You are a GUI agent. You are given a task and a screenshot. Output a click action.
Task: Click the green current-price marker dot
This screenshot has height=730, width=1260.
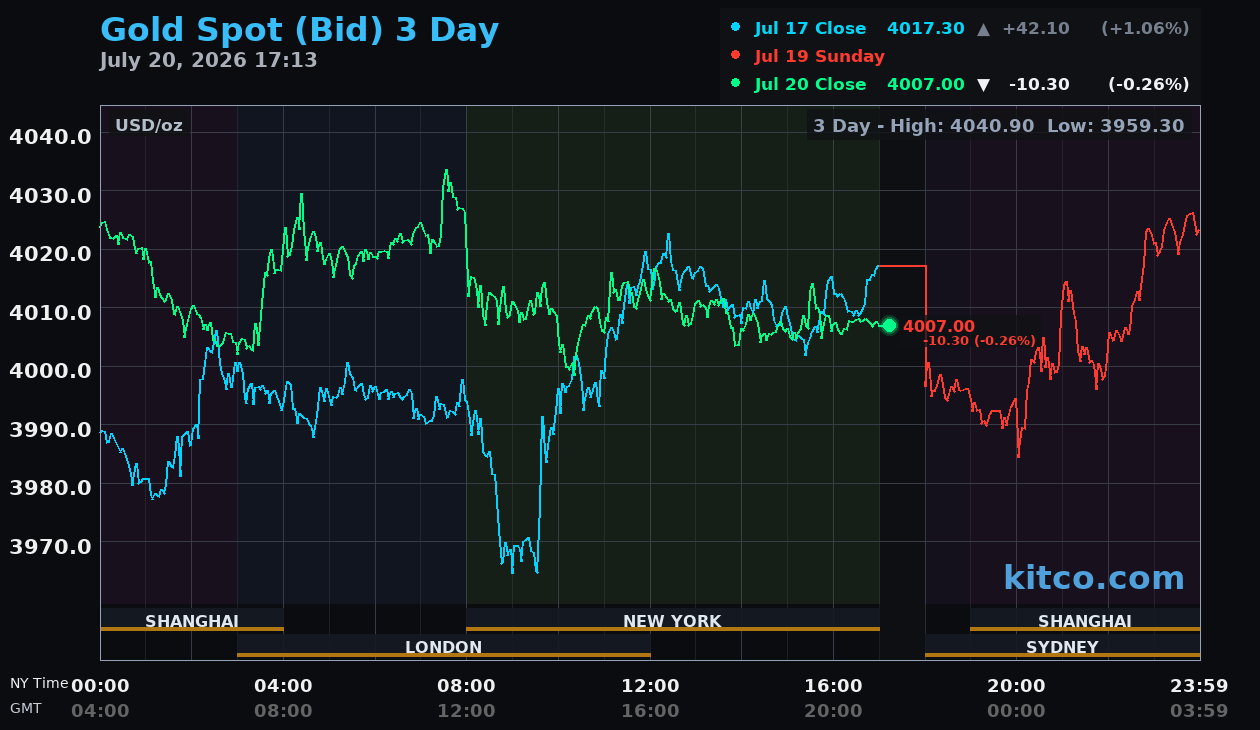(x=889, y=325)
